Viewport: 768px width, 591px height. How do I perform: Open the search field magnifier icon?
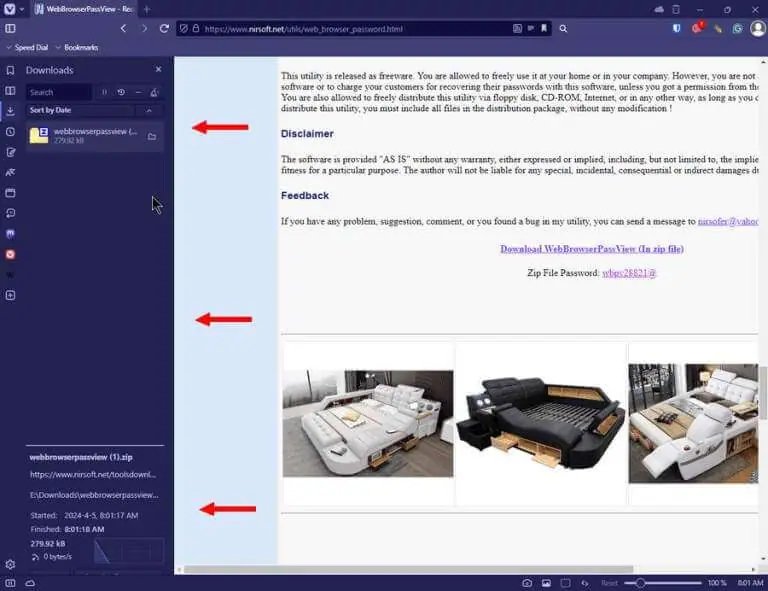point(563,29)
